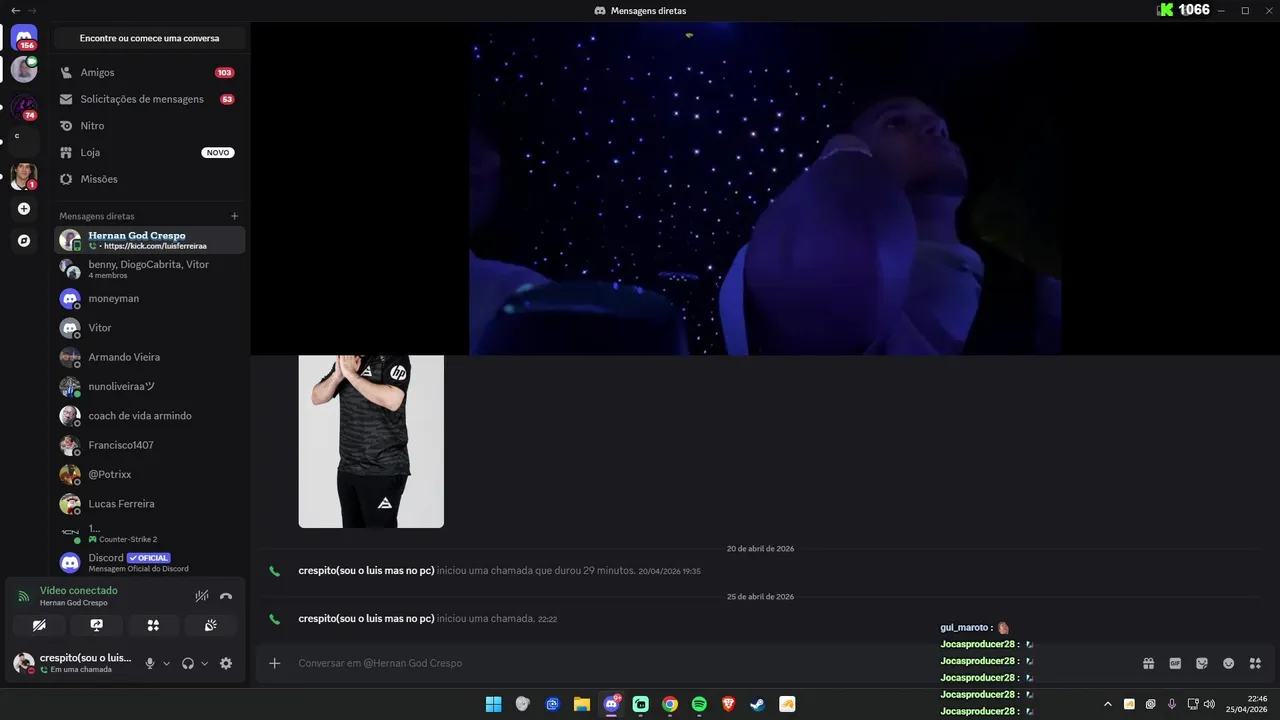Click the video call stream area
Image resolution: width=1280 pixels, height=720 pixels.
(x=765, y=188)
